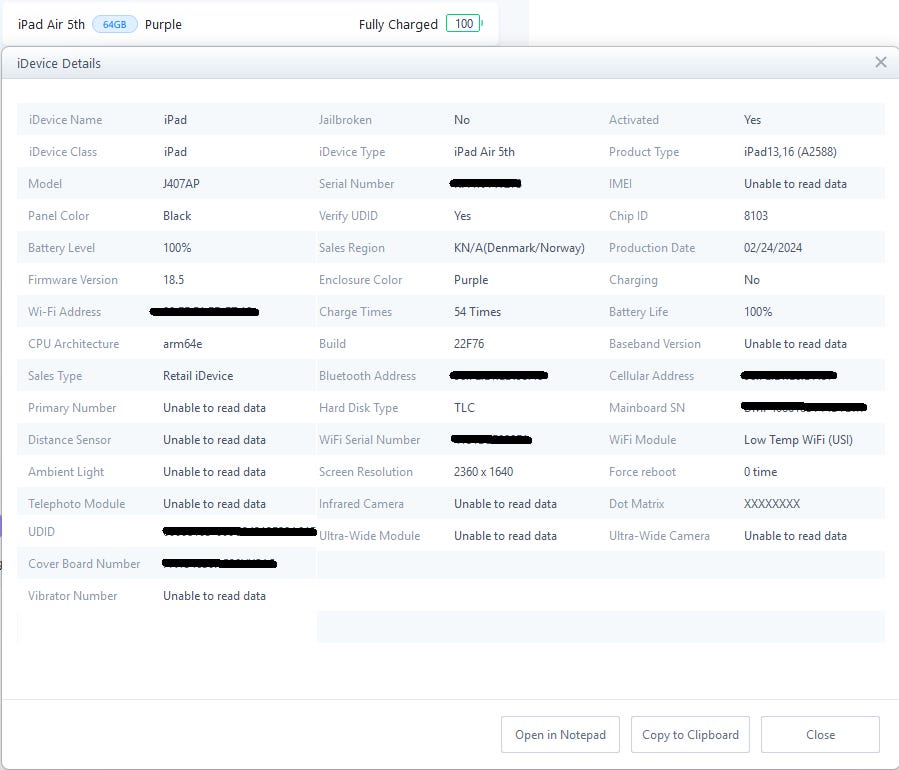This screenshot has width=899, height=770.
Task: Click the 'iDevice Details' dialog title
Action: [x=59, y=64]
